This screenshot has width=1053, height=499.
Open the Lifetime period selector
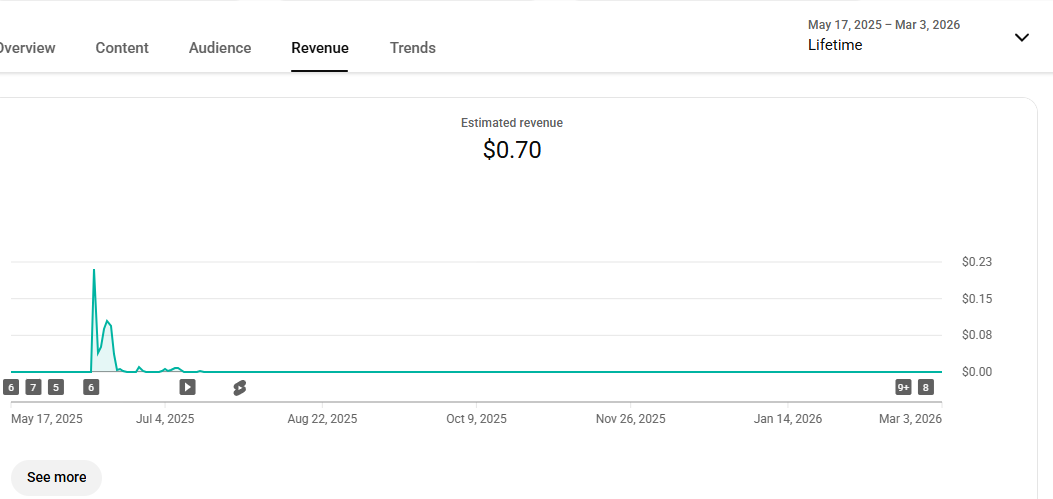click(x=835, y=45)
